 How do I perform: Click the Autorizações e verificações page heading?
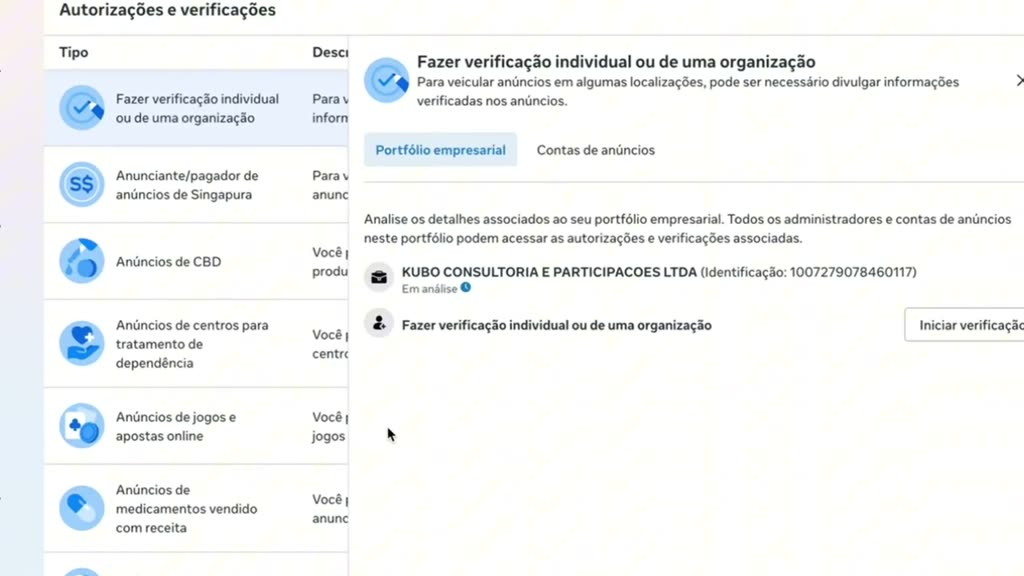[167, 10]
